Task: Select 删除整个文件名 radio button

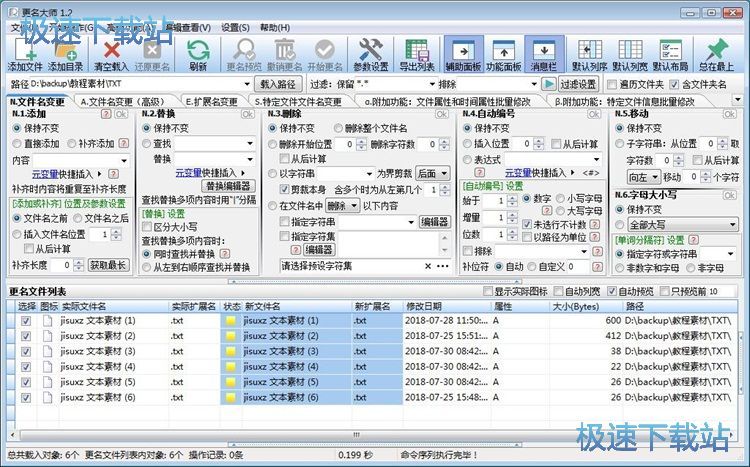Action: tap(338, 128)
